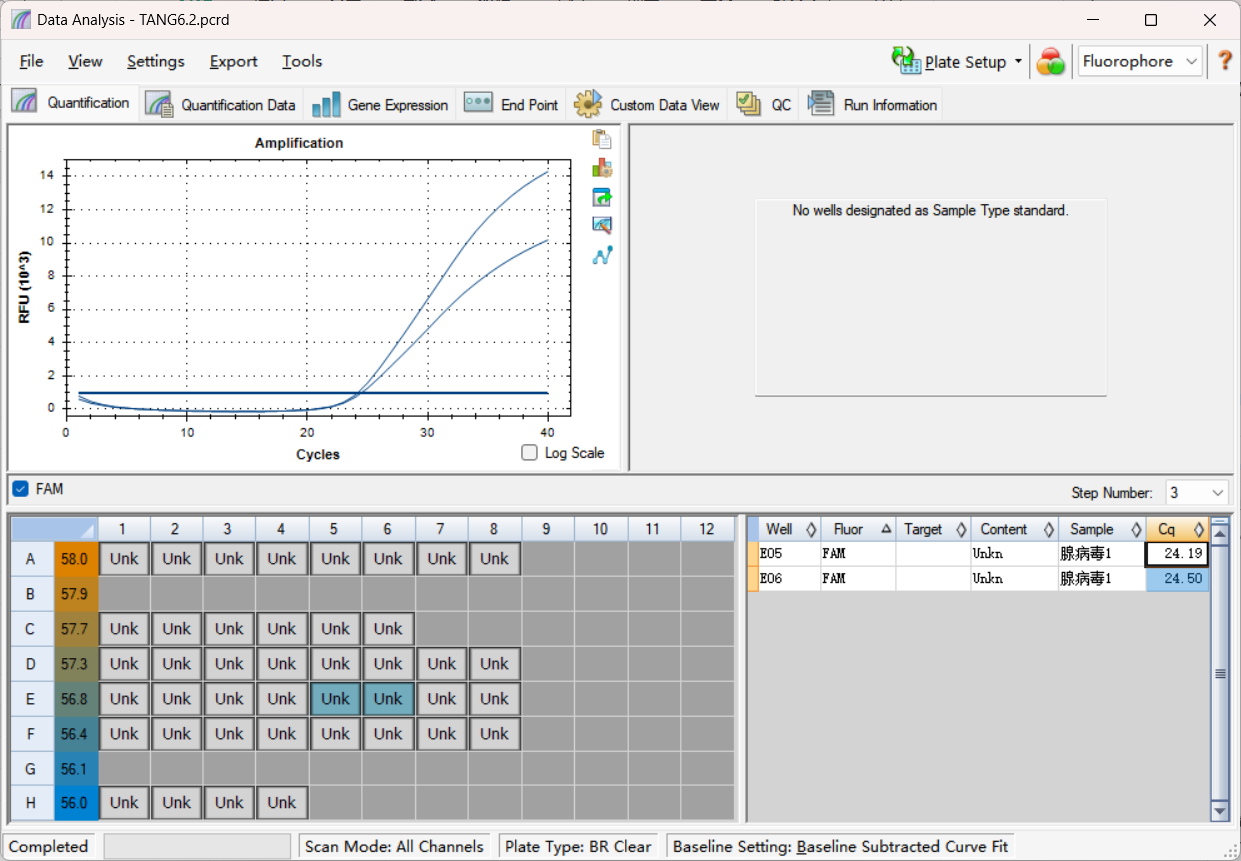The height and width of the screenshot is (861, 1241).
Task: Switch to Quantification tab
Action: click(x=73, y=103)
